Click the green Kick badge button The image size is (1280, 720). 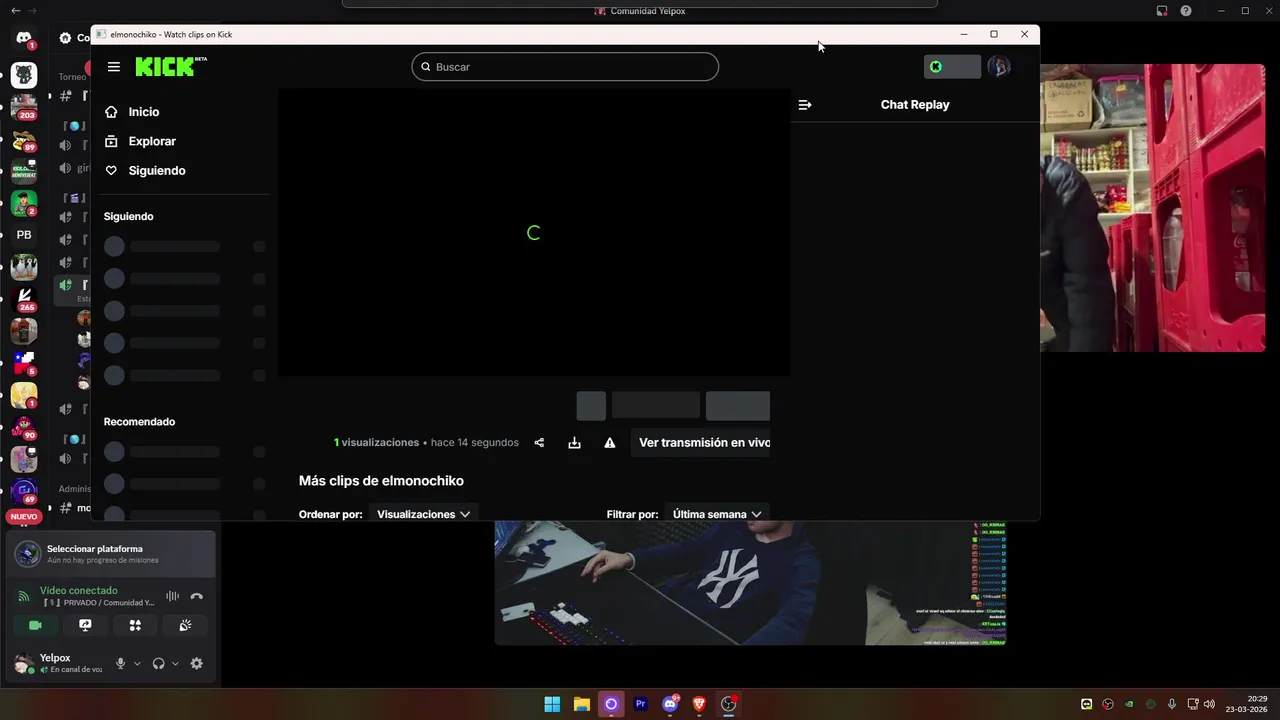click(x=952, y=67)
